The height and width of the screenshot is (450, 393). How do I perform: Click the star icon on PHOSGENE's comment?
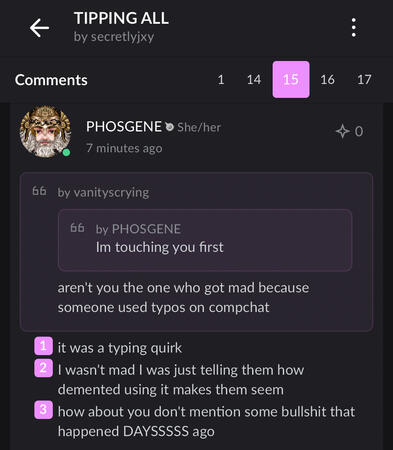pyautogui.click(x=342, y=131)
